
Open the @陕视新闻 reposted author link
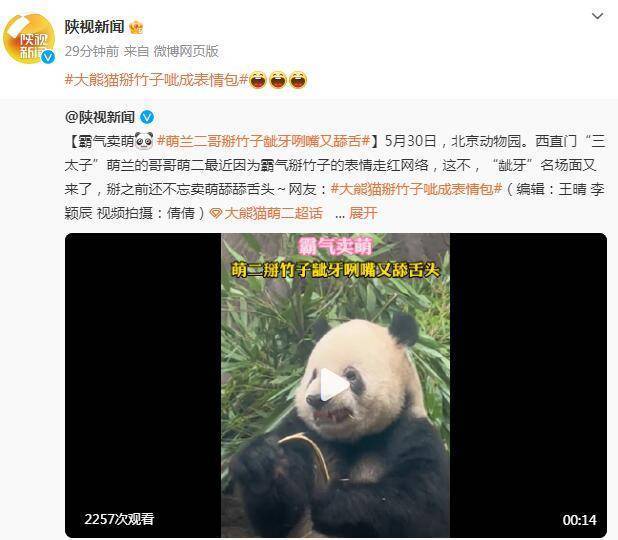100,117
